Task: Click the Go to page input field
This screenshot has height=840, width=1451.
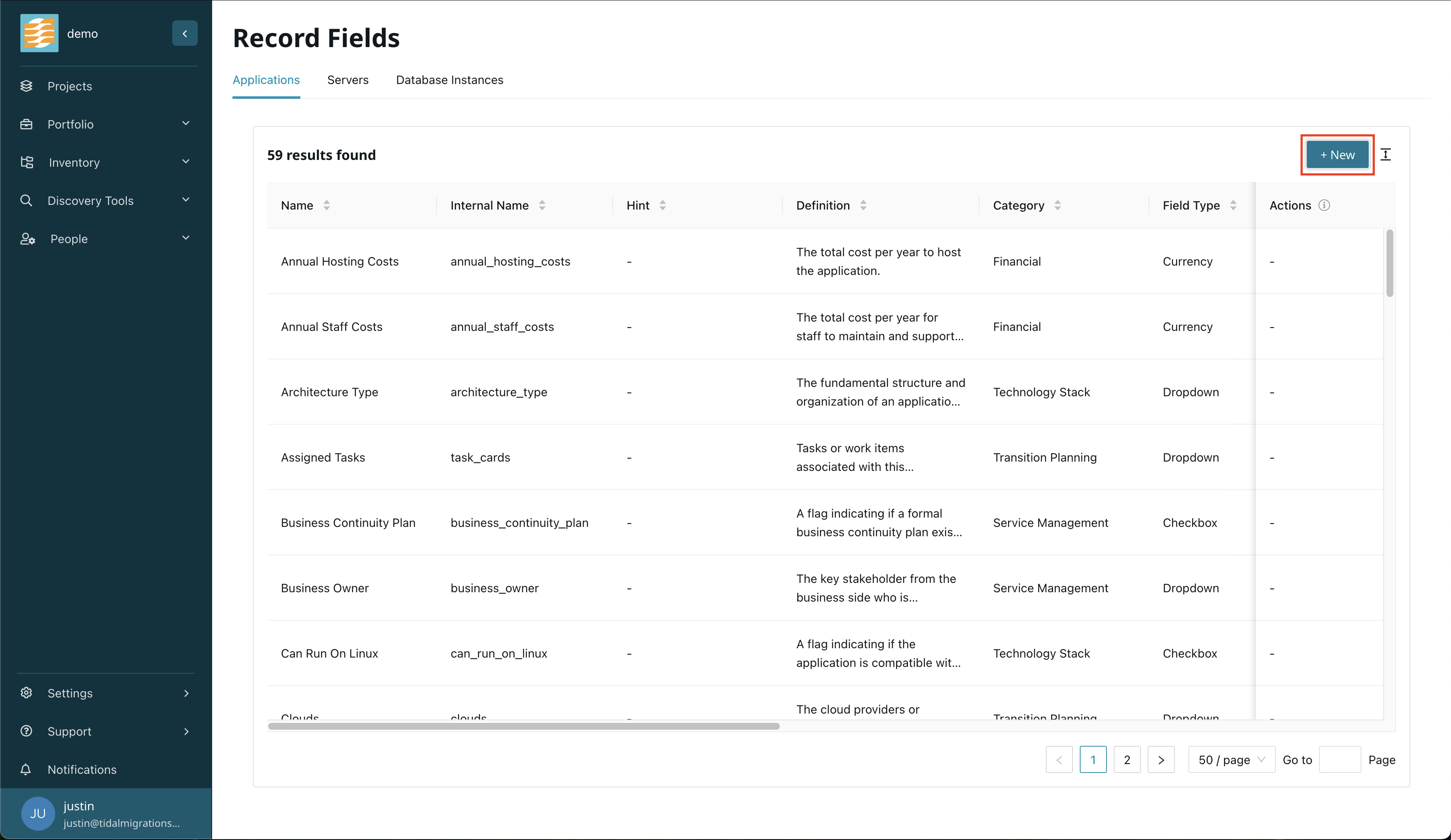Action: click(x=1339, y=759)
